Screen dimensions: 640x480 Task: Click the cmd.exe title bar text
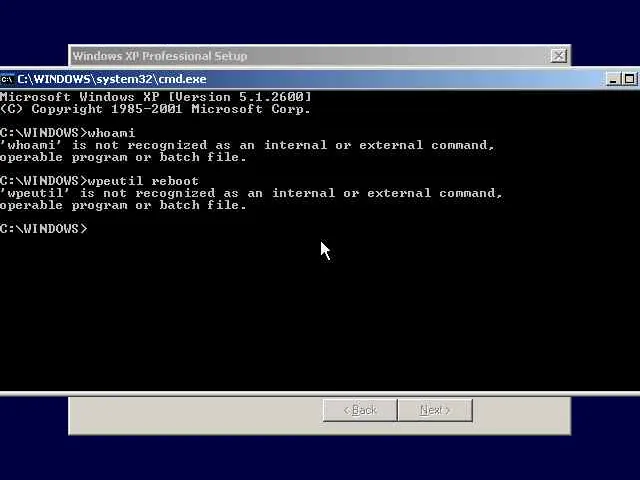coord(112,79)
